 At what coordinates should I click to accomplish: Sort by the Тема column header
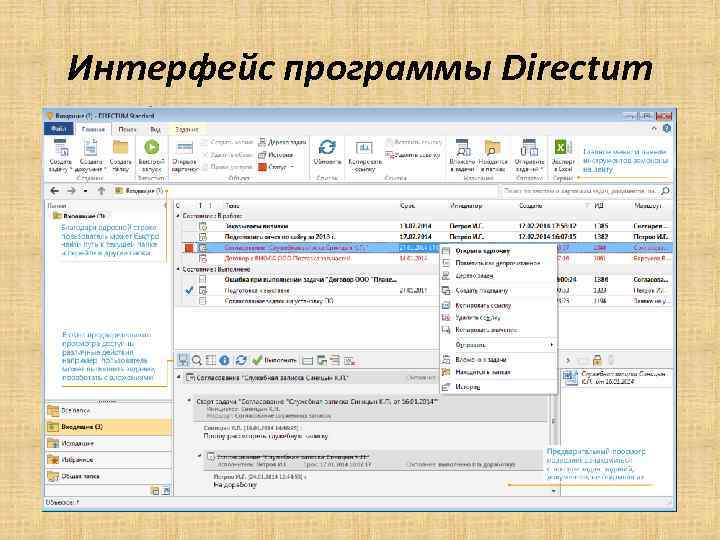pos(232,206)
